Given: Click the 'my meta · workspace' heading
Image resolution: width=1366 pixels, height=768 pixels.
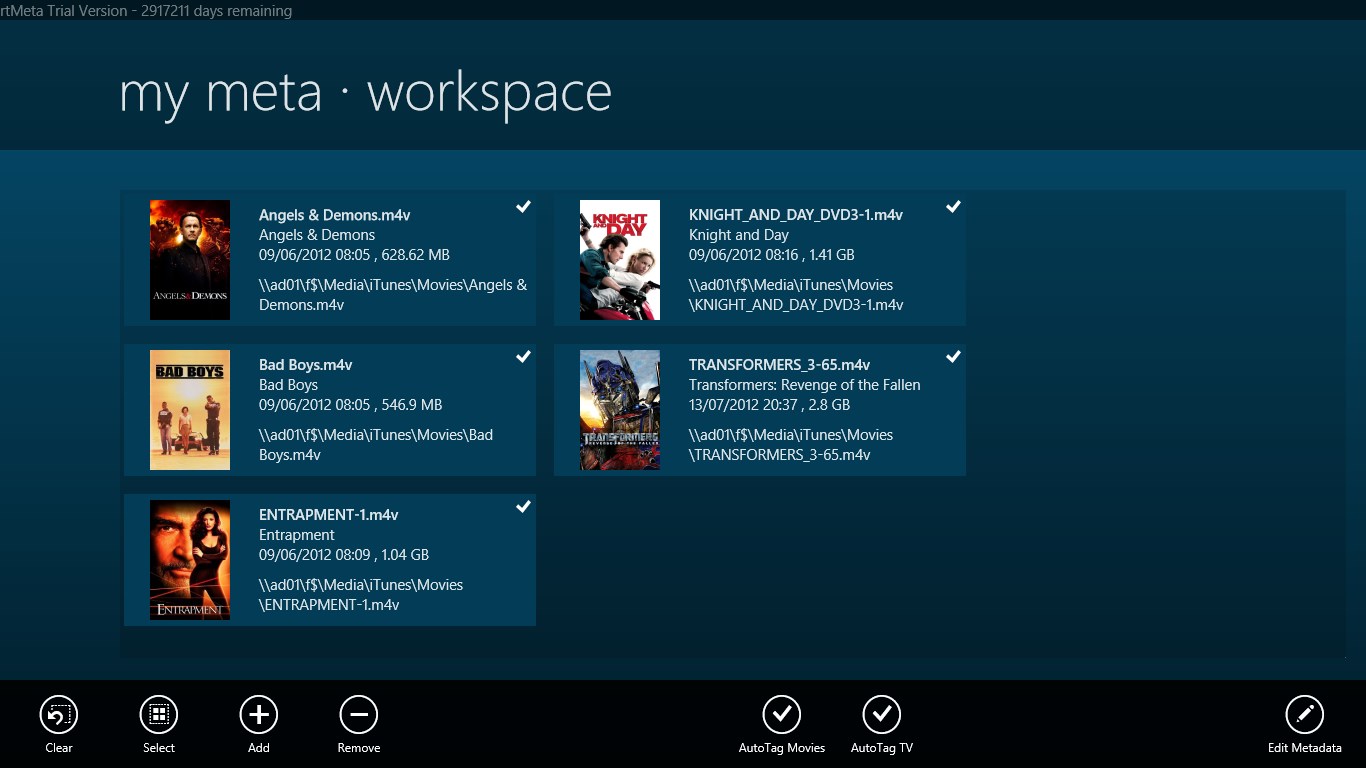Looking at the screenshot, I should point(364,92).
